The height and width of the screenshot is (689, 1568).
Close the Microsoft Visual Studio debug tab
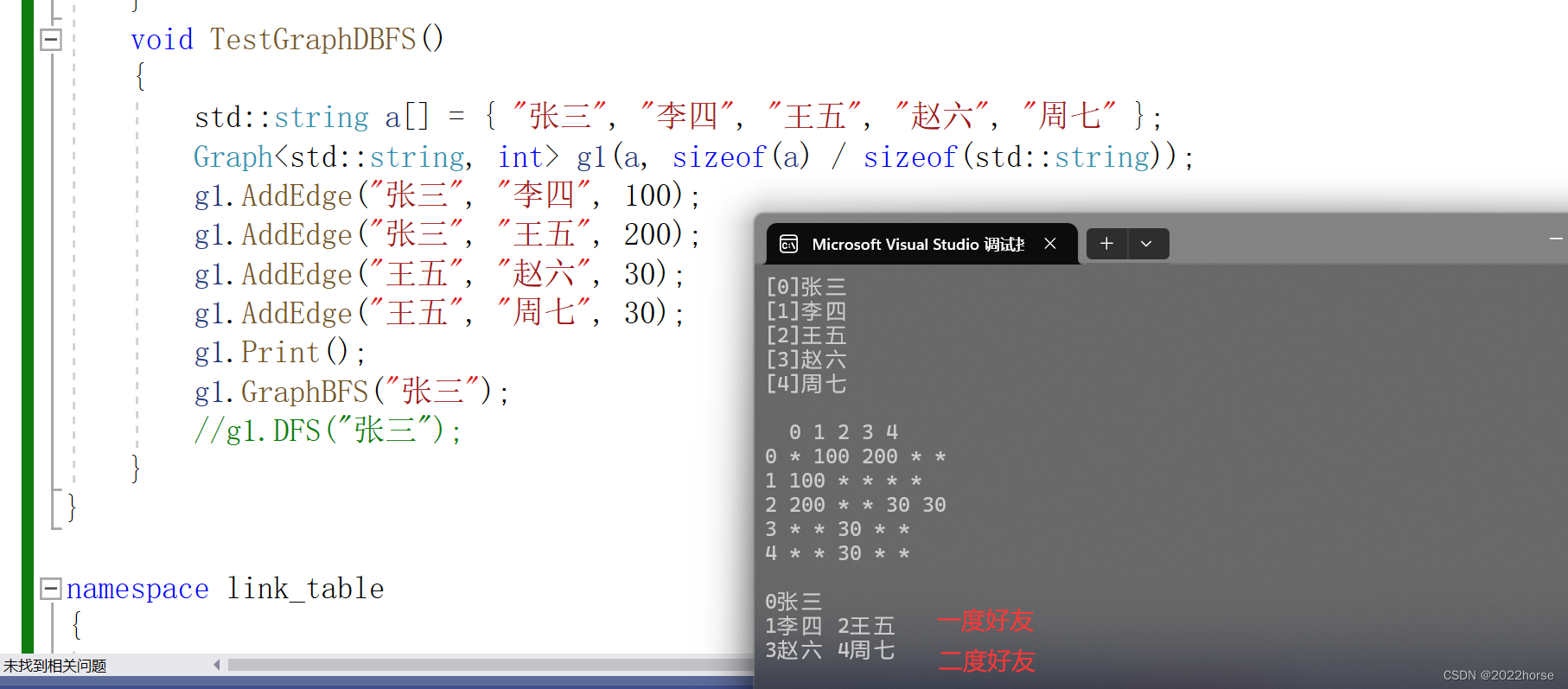[x=1050, y=244]
